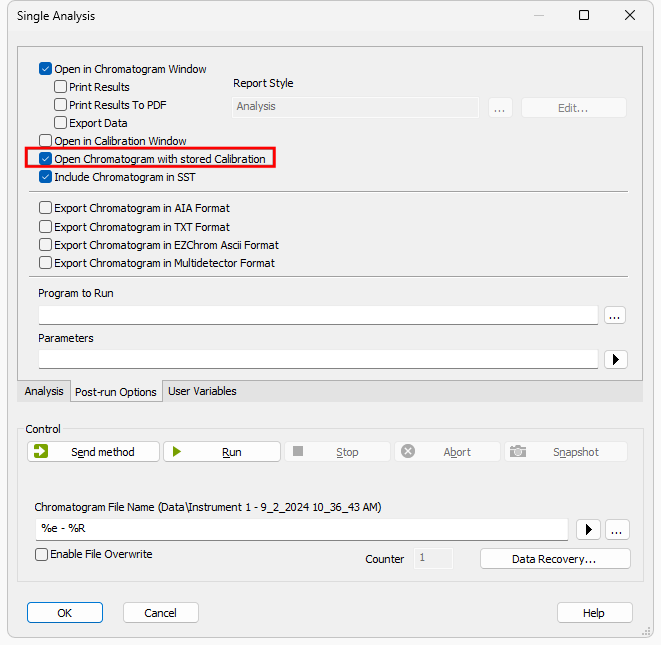The image size is (661, 645).
Task: Open Parameters arrow menu
Action: 615,360
